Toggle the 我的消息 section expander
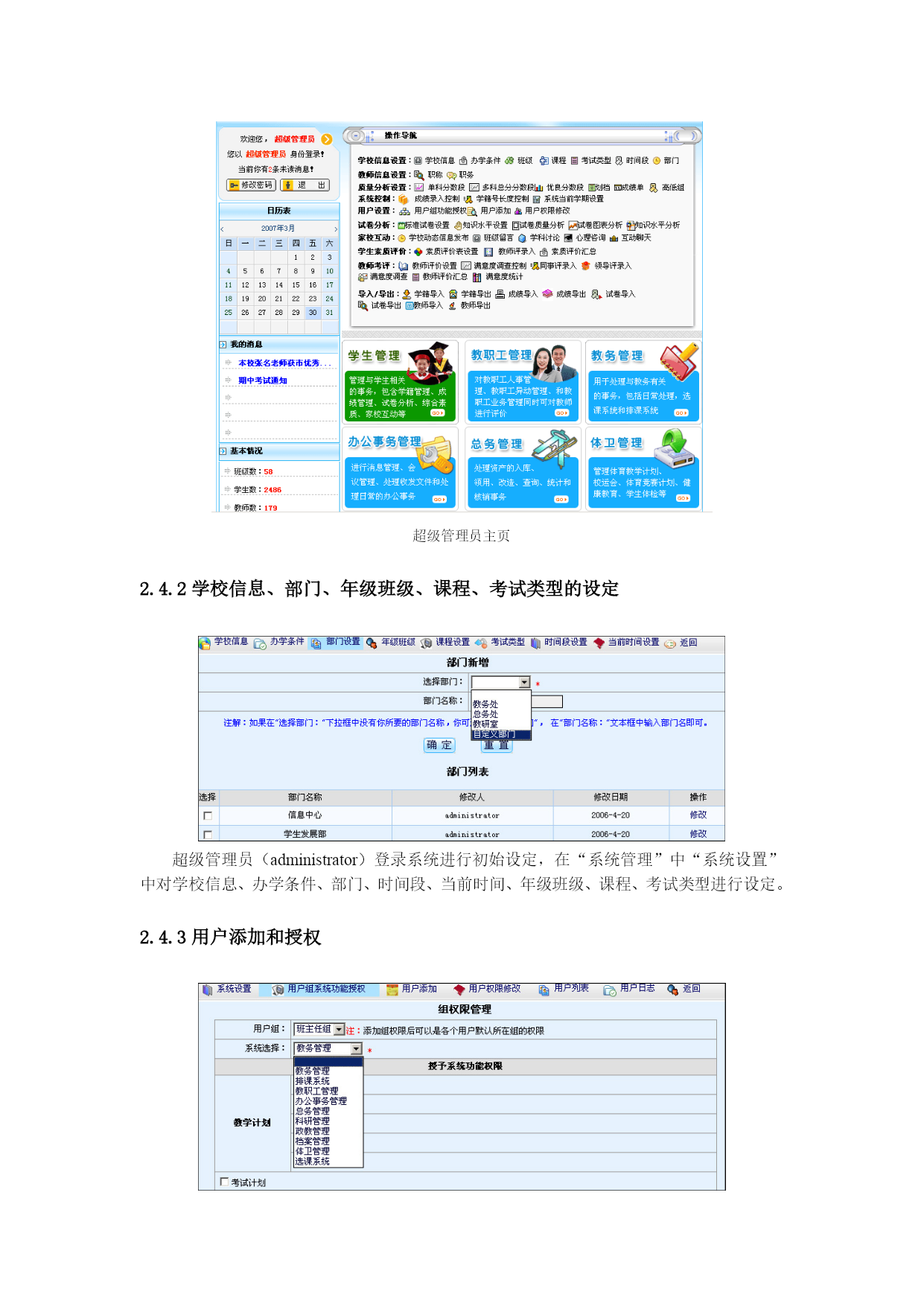The image size is (924, 1306). tap(223, 345)
